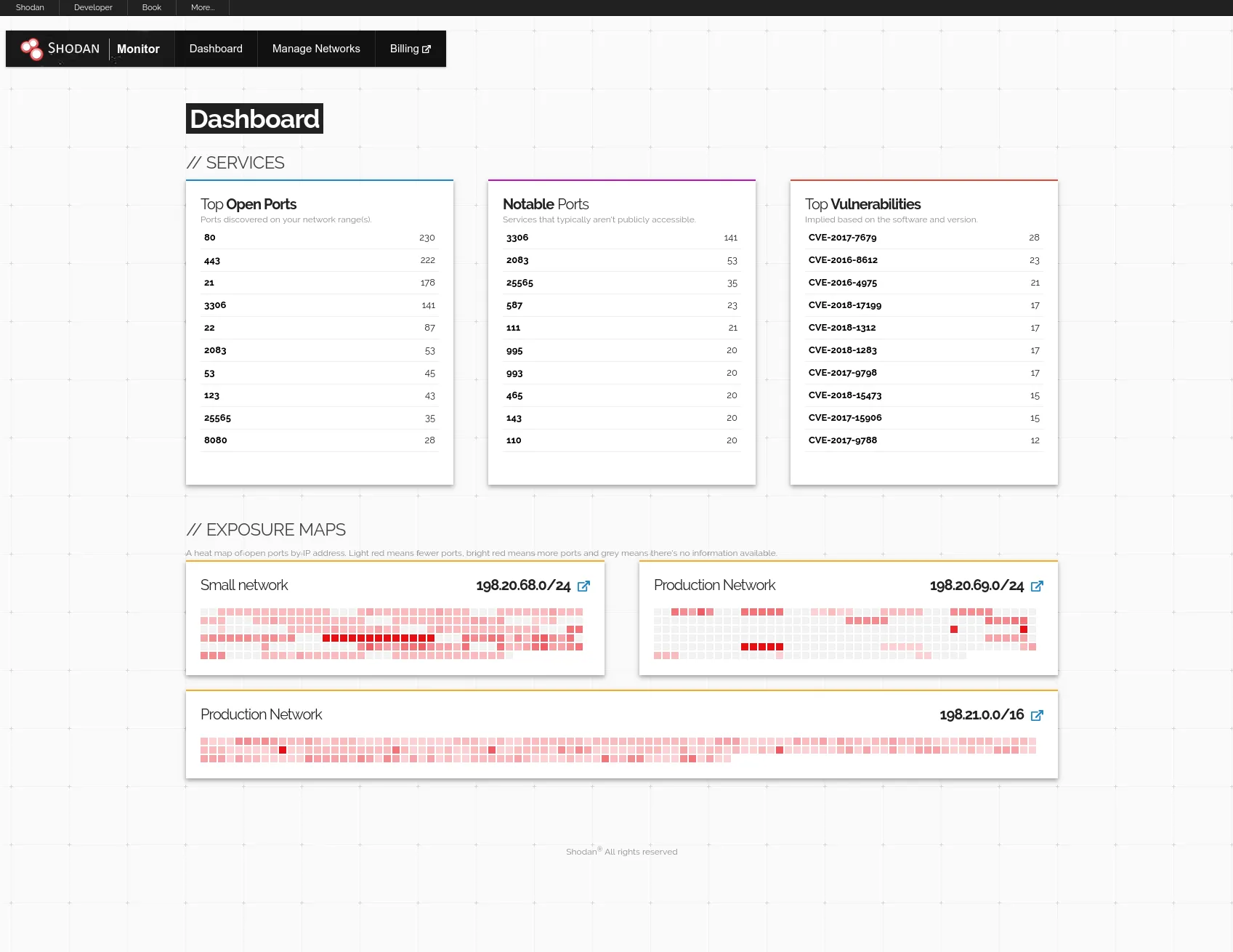This screenshot has height=952, width=1233.
Task: Open Book from the top bar
Action: 151,7
